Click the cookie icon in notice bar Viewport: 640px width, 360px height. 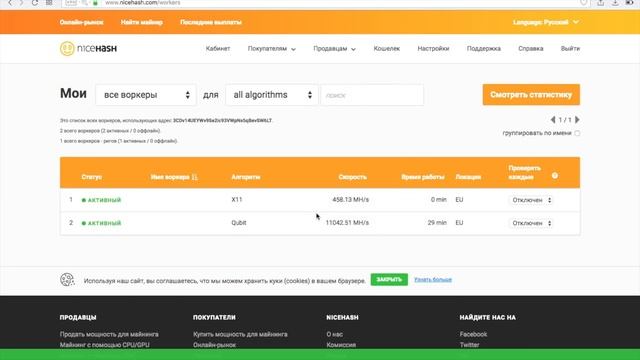click(x=67, y=280)
